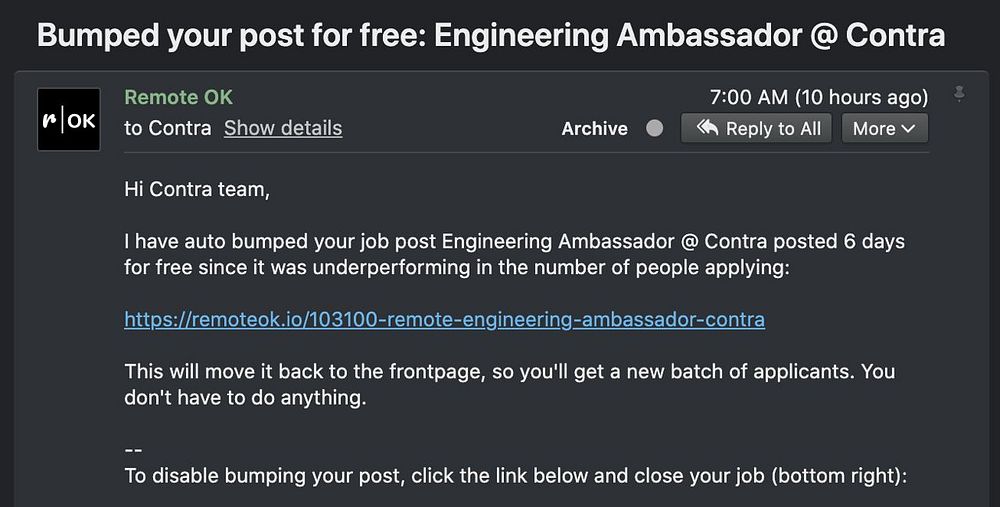Expand message headers via Show details
This screenshot has width=1000, height=507.
pos(283,128)
